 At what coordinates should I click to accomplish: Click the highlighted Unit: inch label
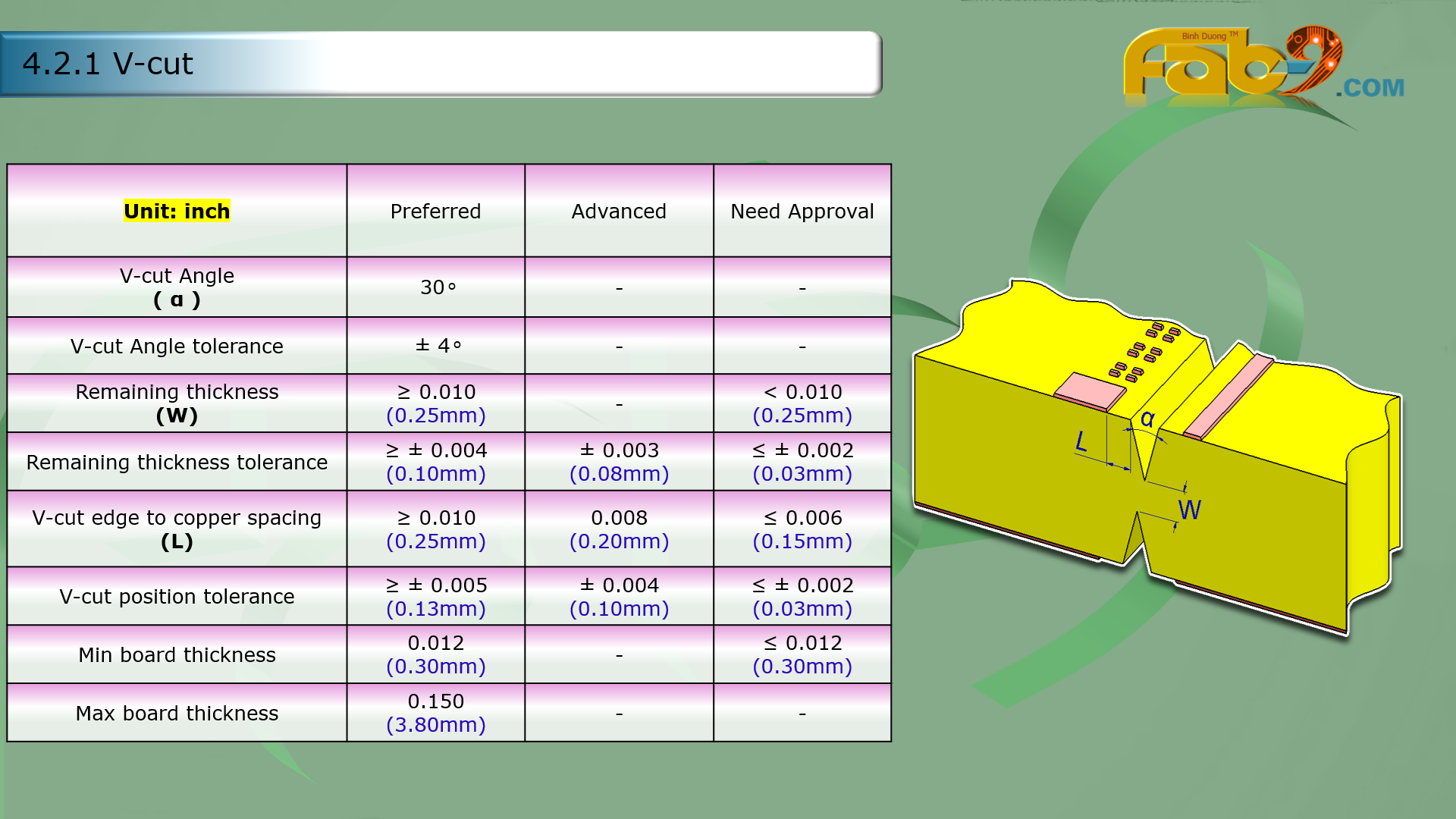[x=177, y=211]
